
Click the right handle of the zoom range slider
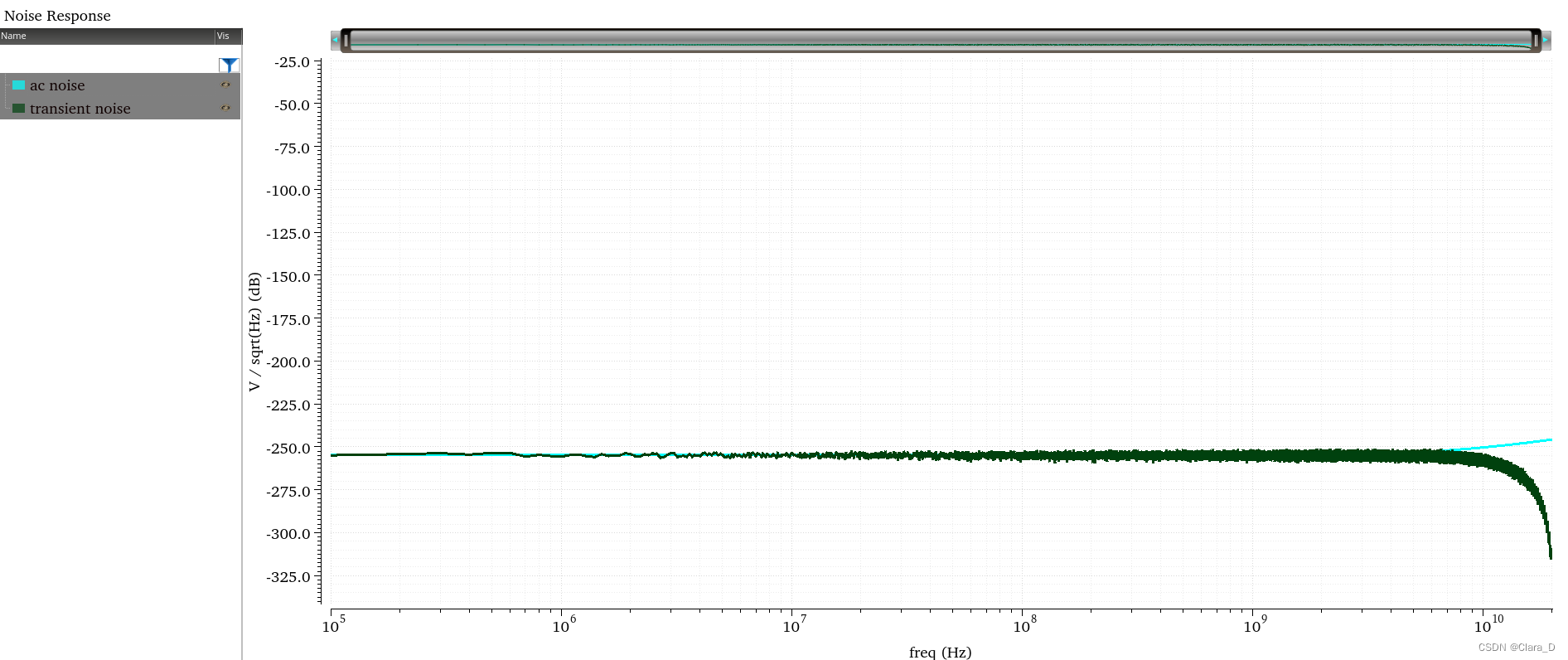pyautogui.click(x=1536, y=40)
